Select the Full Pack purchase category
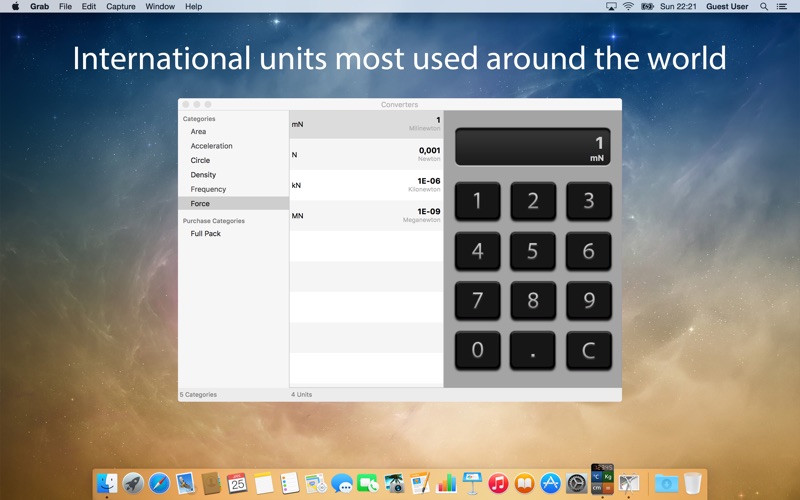This screenshot has height=500, width=800. [205, 233]
